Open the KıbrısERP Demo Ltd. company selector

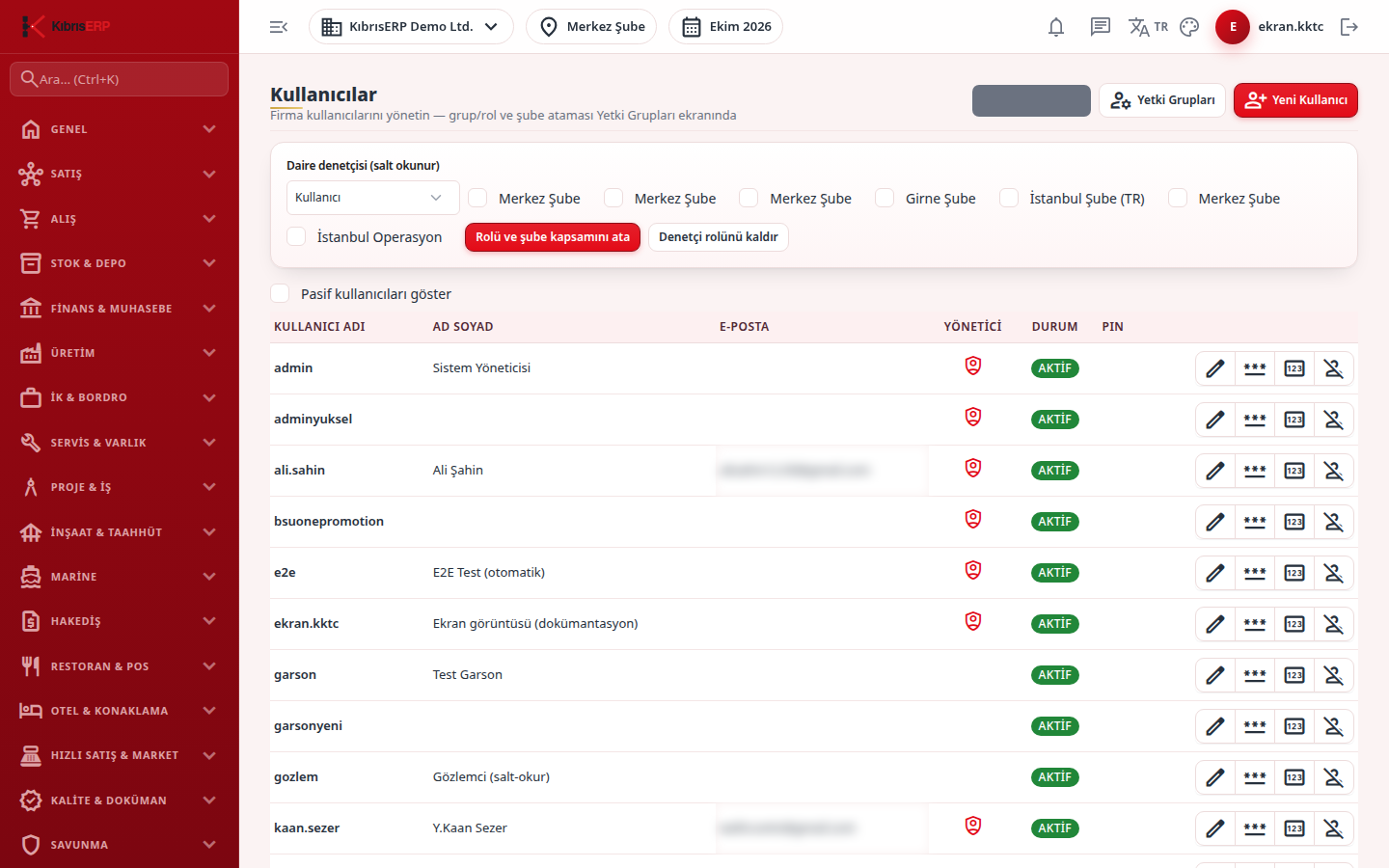click(x=411, y=27)
